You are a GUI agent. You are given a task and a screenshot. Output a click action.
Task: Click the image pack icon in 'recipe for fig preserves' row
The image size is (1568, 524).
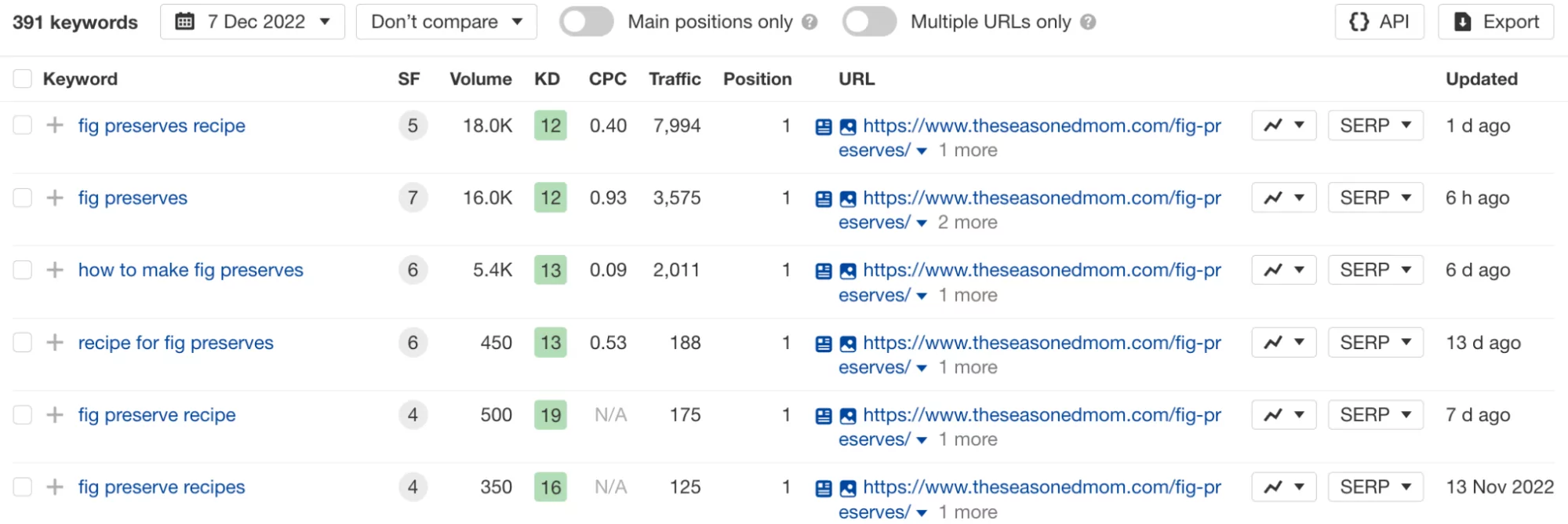[848, 344]
